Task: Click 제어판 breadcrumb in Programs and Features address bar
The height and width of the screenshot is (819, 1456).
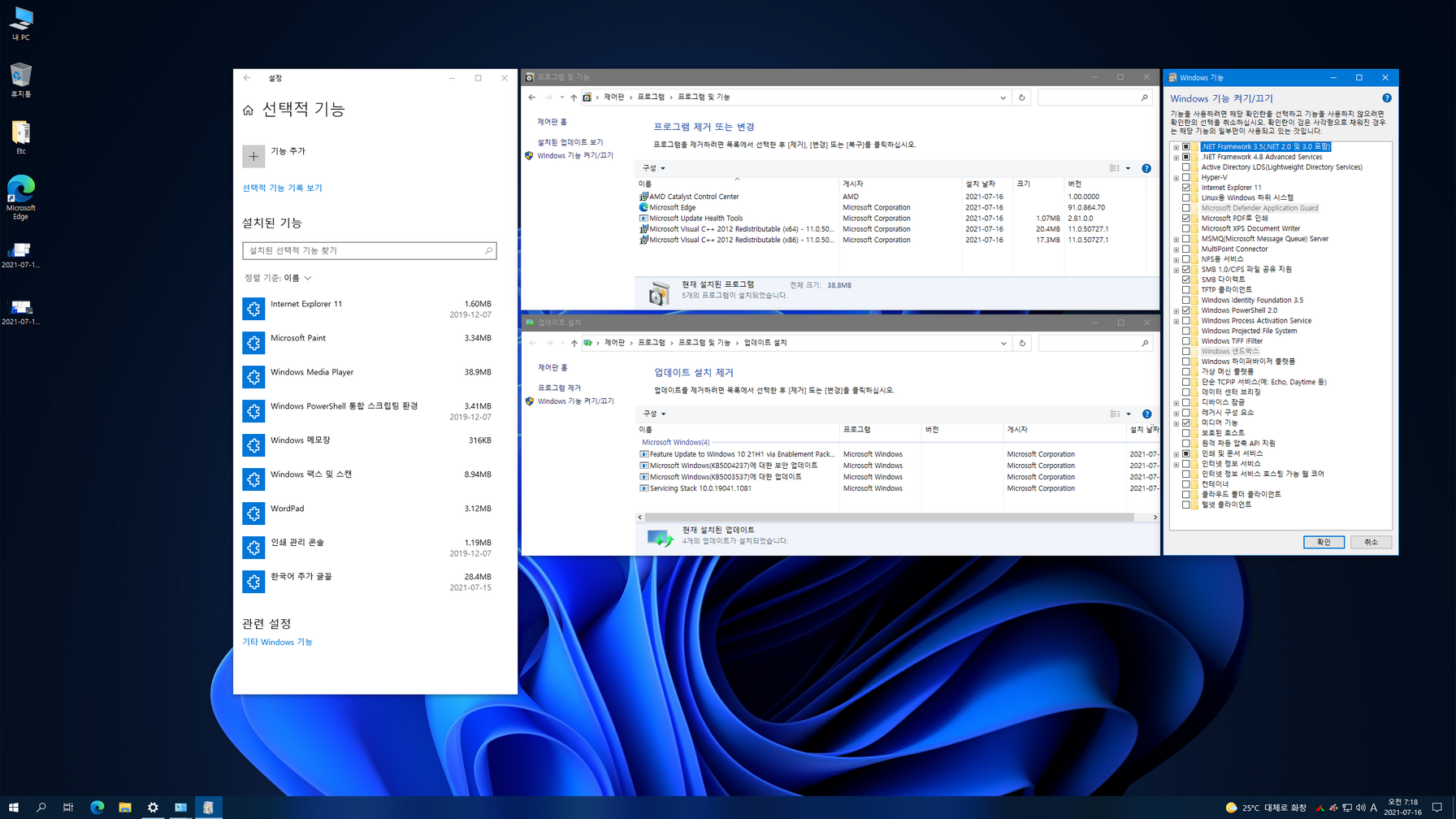Action: click(x=613, y=97)
